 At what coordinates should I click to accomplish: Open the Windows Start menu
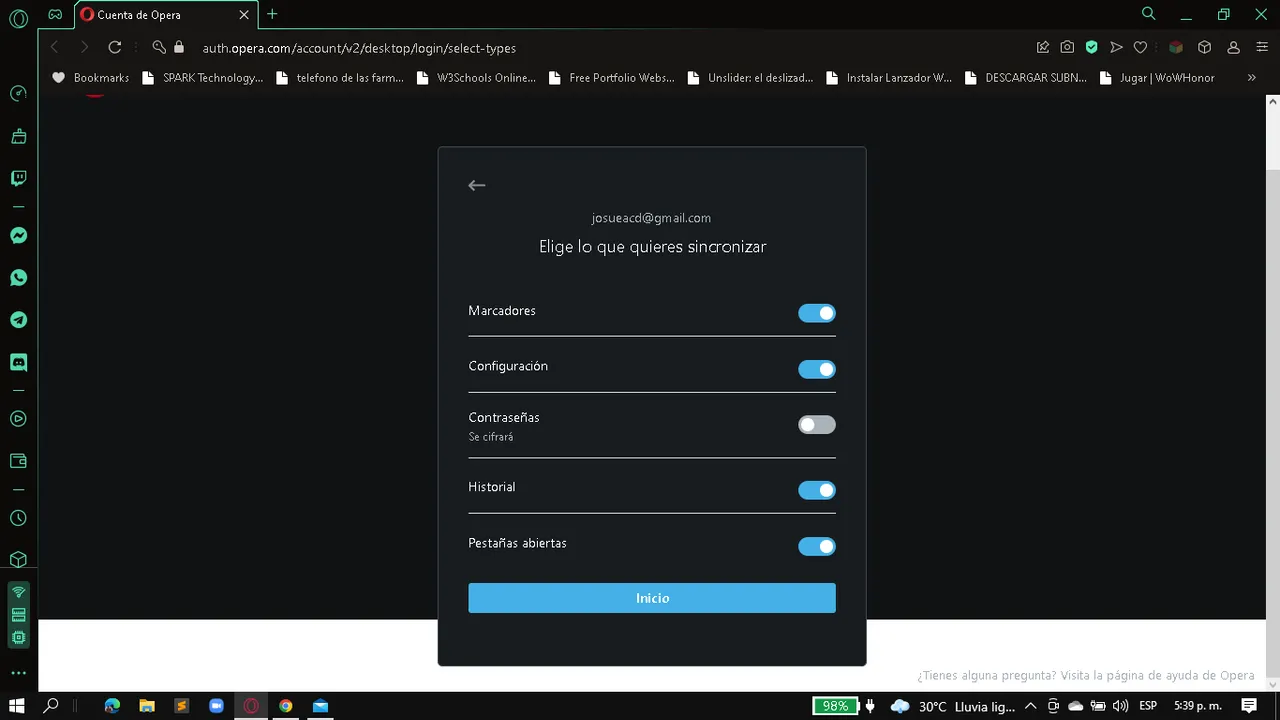click(x=17, y=706)
